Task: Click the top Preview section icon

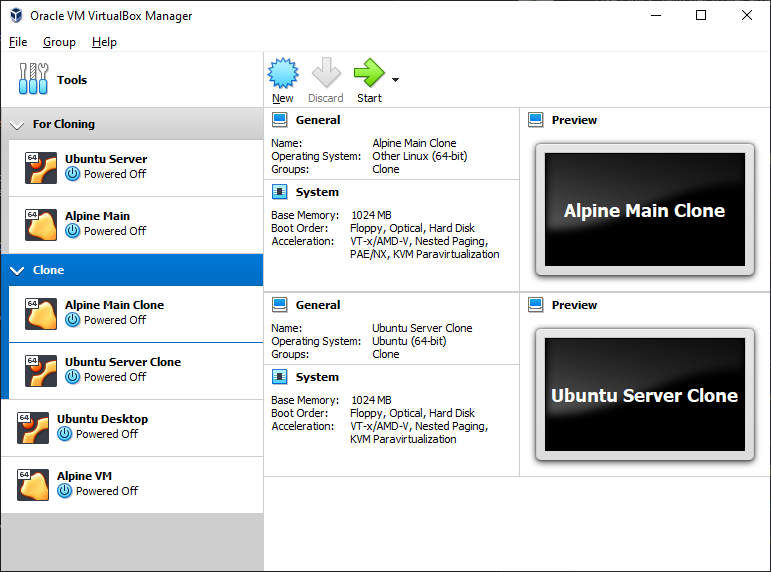Action: click(535, 120)
